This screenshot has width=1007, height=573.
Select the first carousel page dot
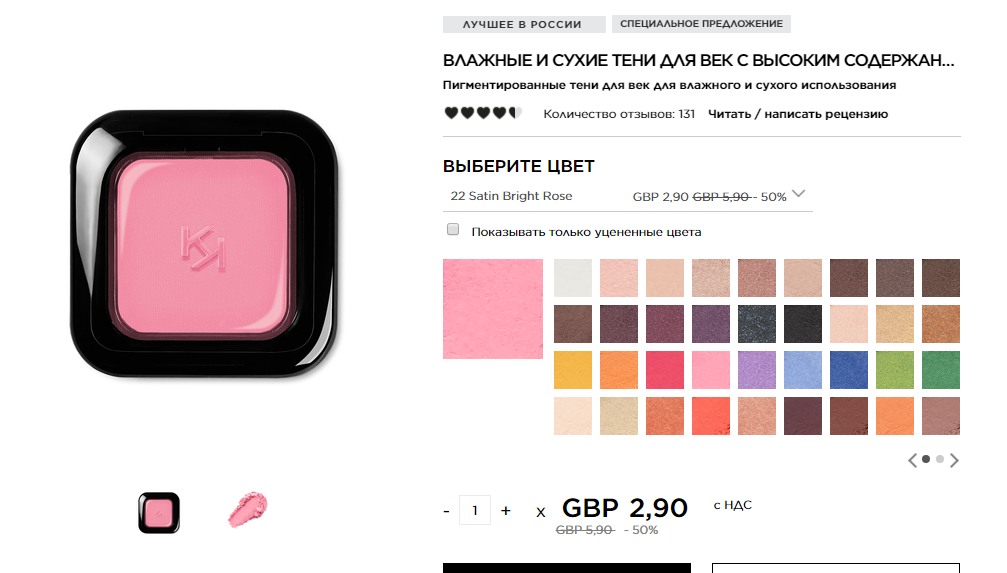[926, 459]
